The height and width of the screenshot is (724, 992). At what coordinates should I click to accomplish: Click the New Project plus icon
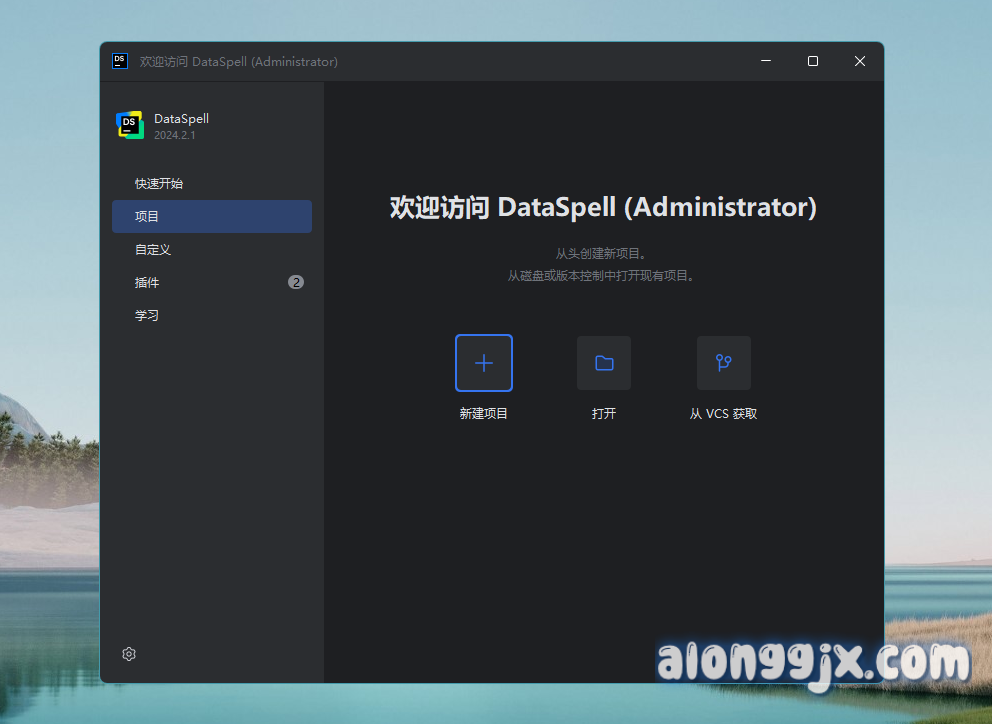point(484,363)
